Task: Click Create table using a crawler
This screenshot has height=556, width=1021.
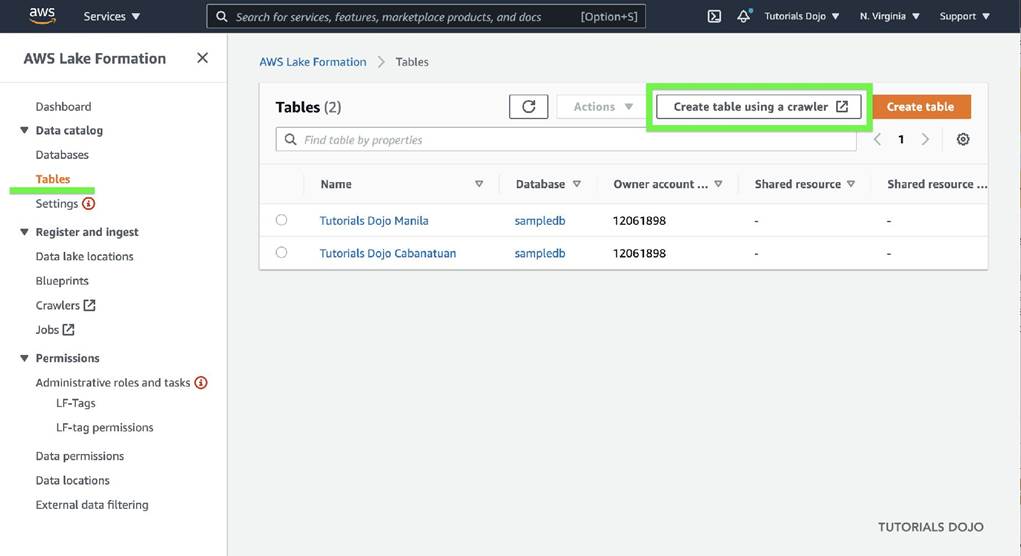Action: pyautogui.click(x=760, y=107)
